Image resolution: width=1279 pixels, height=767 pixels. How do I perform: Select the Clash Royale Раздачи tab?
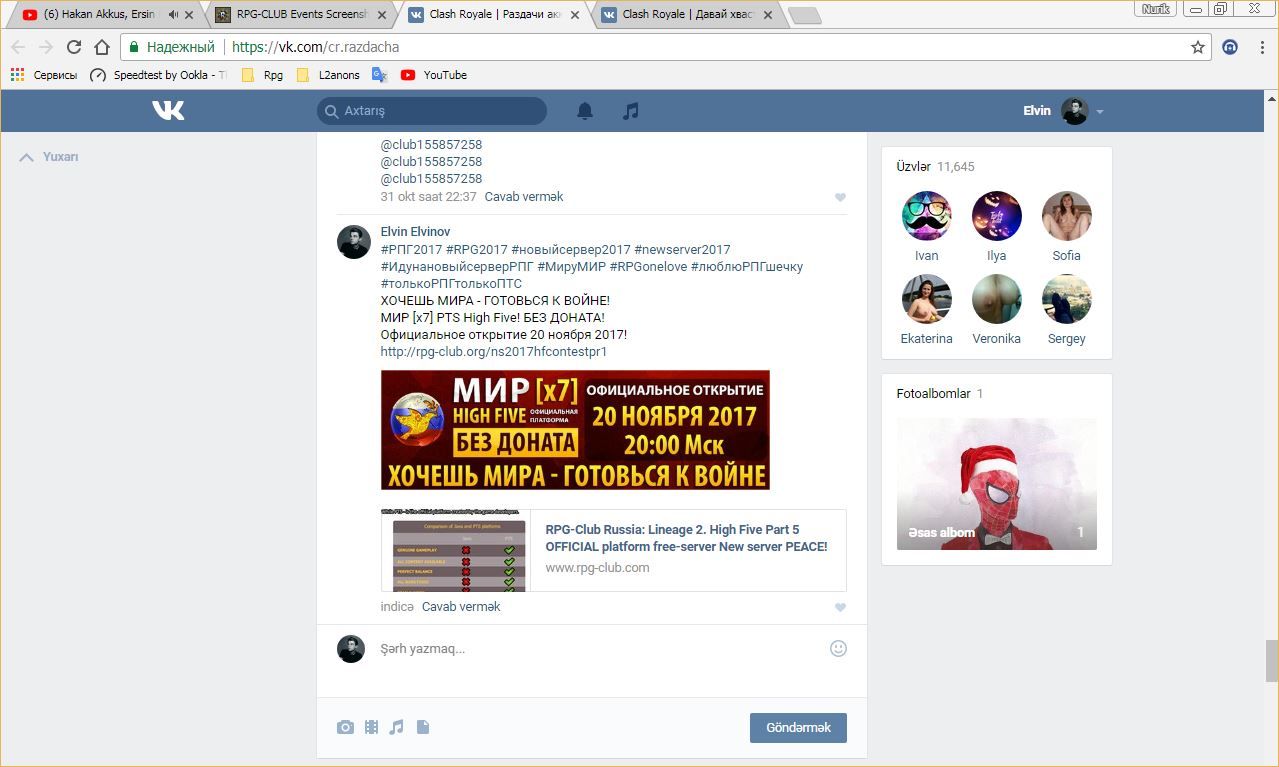493,15
